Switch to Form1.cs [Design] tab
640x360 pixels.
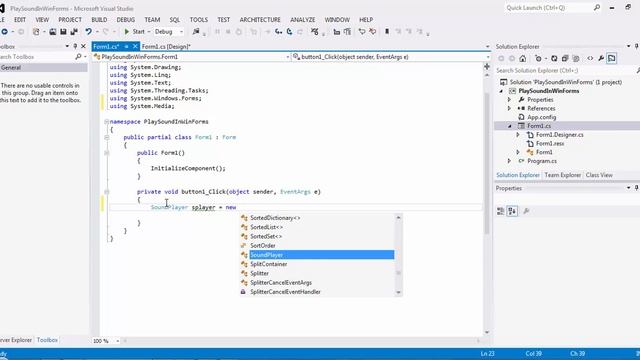pos(166,47)
